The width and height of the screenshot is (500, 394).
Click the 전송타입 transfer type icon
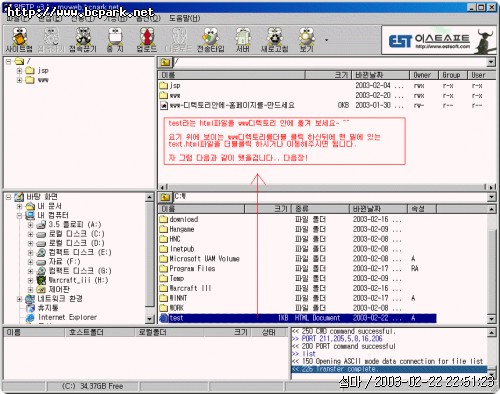click(x=211, y=40)
